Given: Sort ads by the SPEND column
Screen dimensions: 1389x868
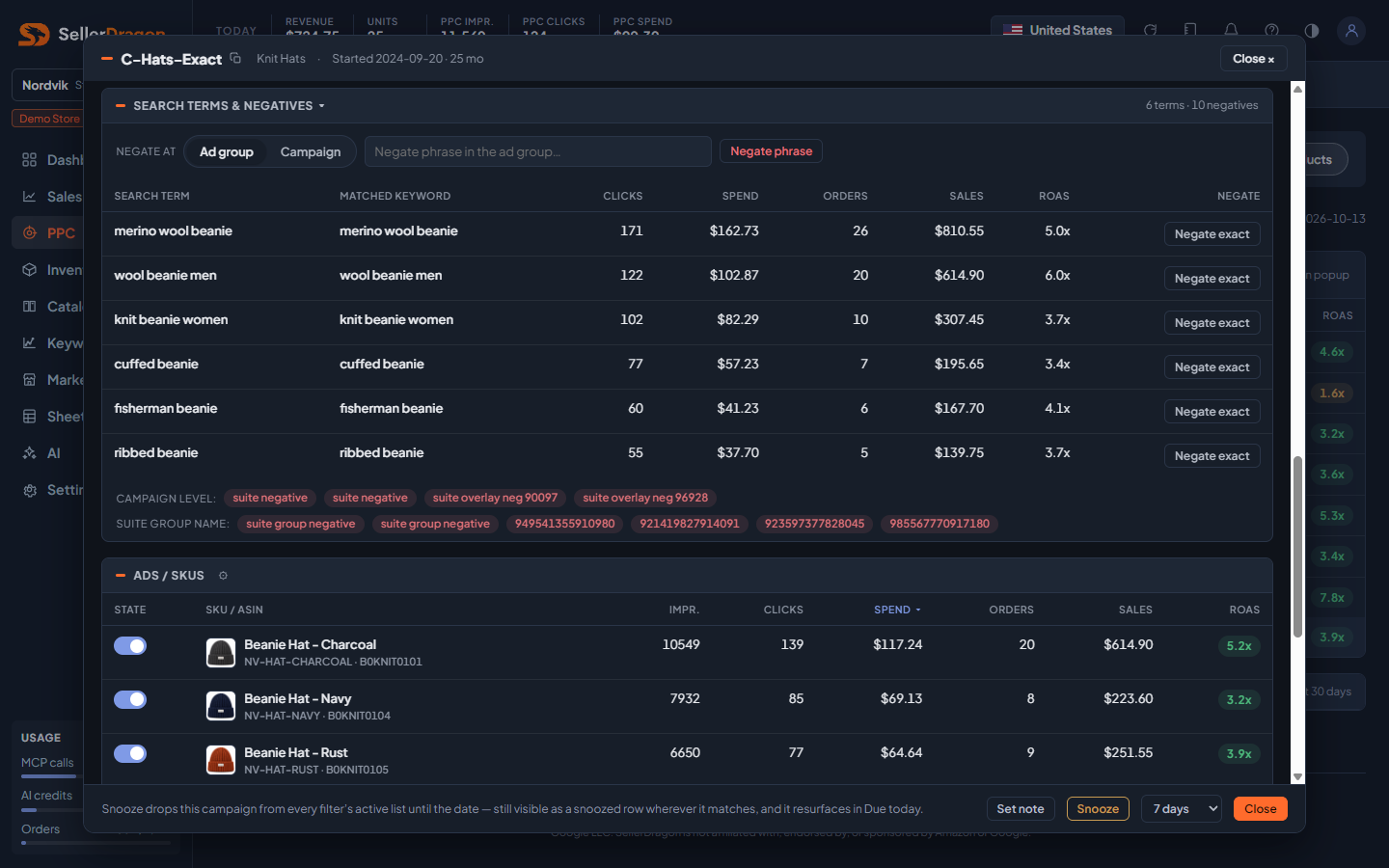Looking at the screenshot, I should 897,610.
